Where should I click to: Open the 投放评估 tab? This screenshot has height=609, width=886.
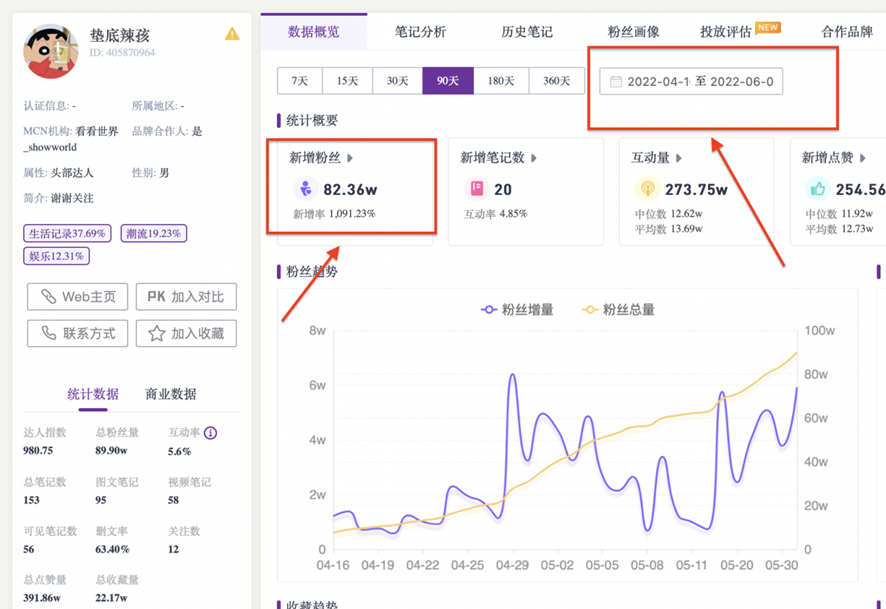[x=726, y=32]
